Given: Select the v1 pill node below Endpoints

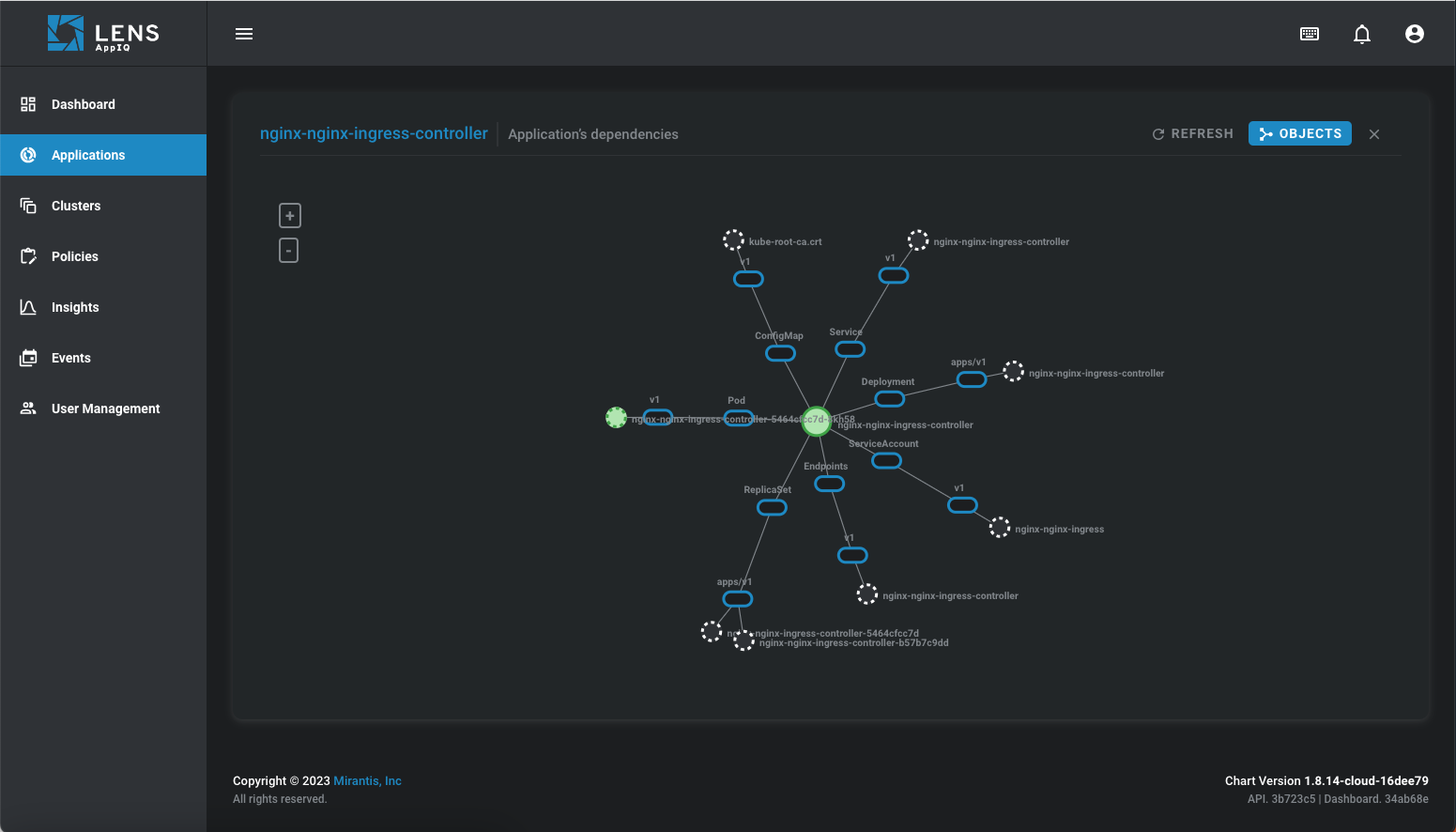Looking at the screenshot, I should pos(852,555).
